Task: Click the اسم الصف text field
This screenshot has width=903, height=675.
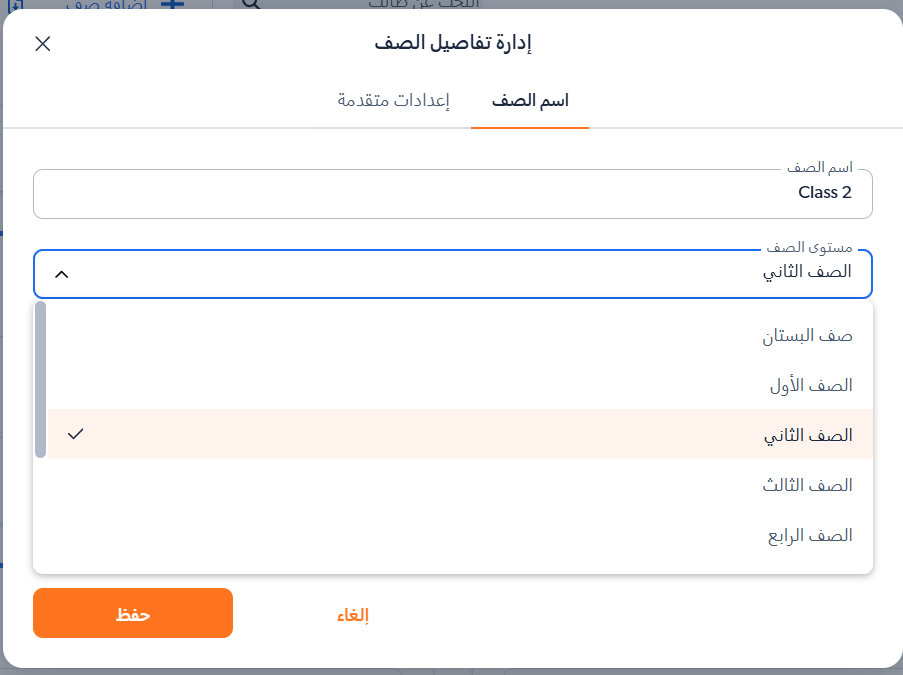Action: 452,193
